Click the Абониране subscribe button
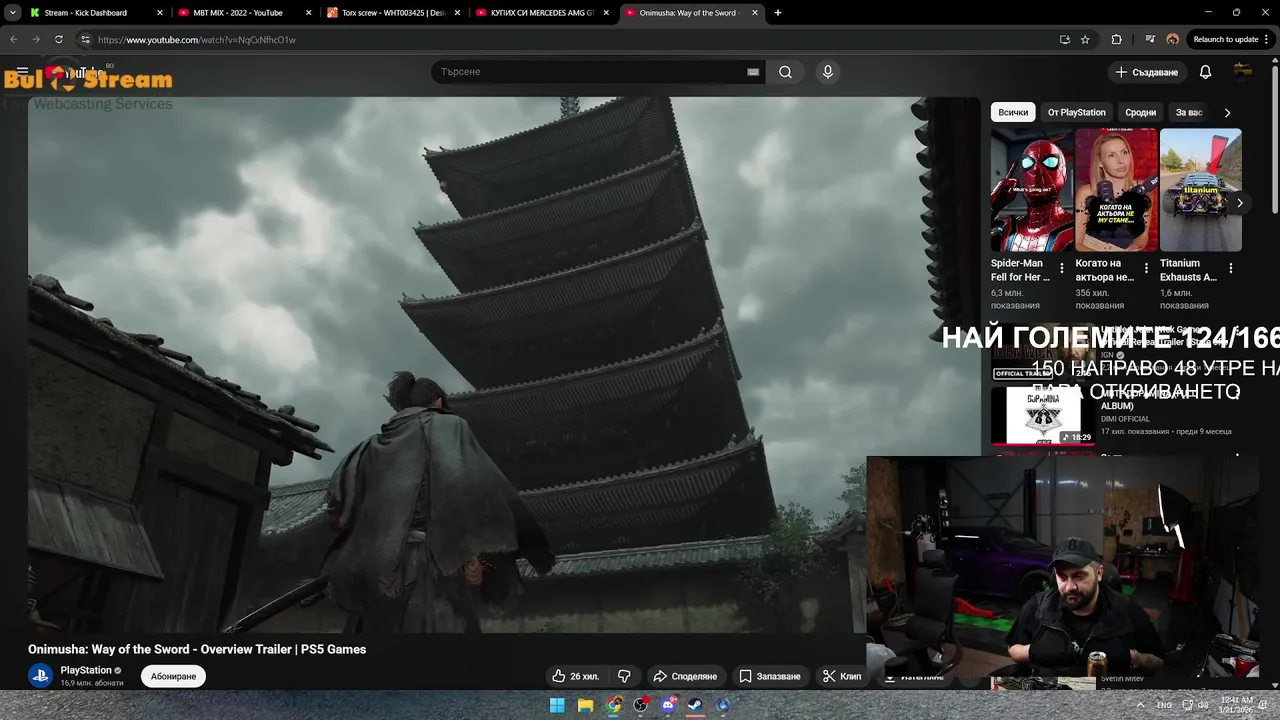The image size is (1280, 720). click(x=173, y=677)
